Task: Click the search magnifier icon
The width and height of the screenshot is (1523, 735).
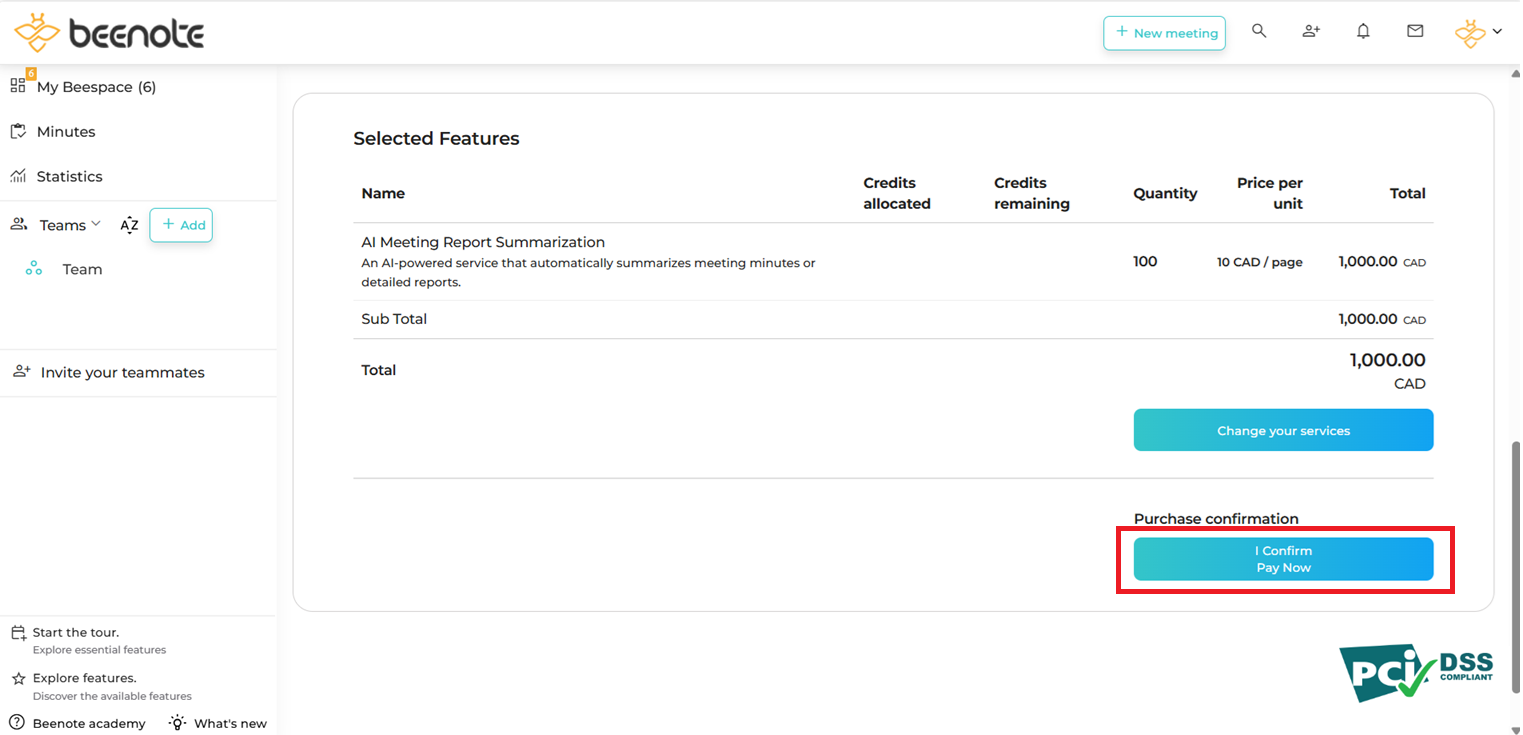Action: [x=1259, y=32]
